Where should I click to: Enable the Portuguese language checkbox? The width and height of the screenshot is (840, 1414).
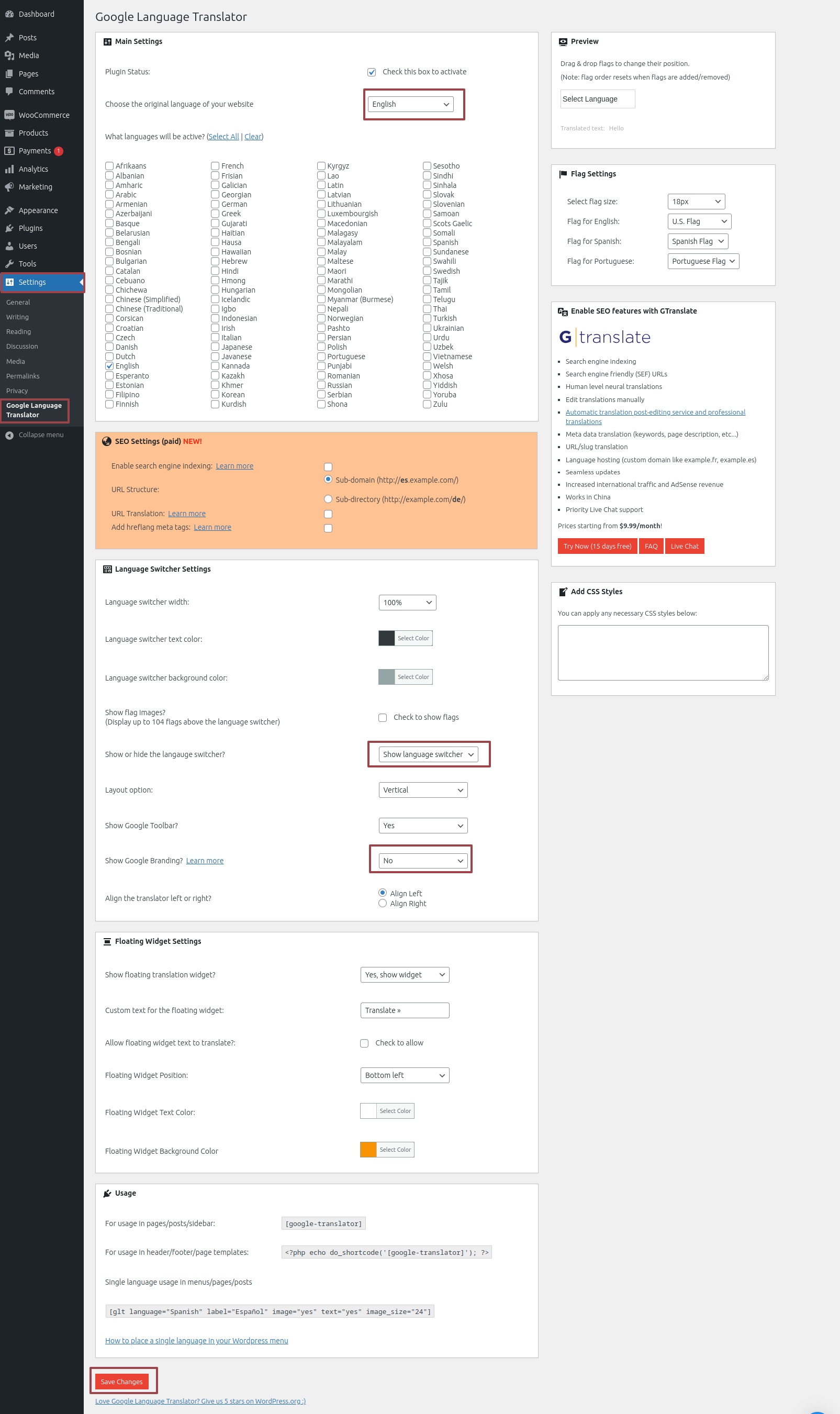[x=321, y=357]
